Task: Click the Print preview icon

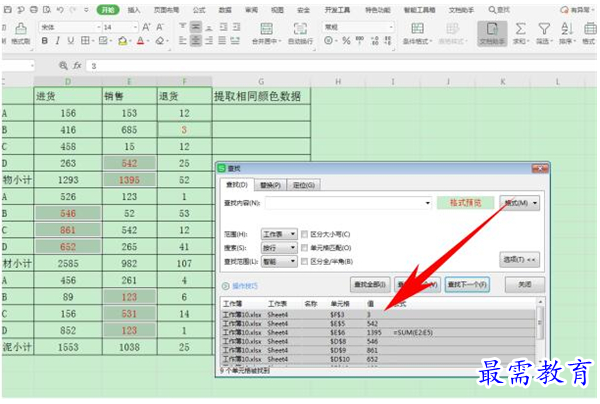Action: [47, 10]
